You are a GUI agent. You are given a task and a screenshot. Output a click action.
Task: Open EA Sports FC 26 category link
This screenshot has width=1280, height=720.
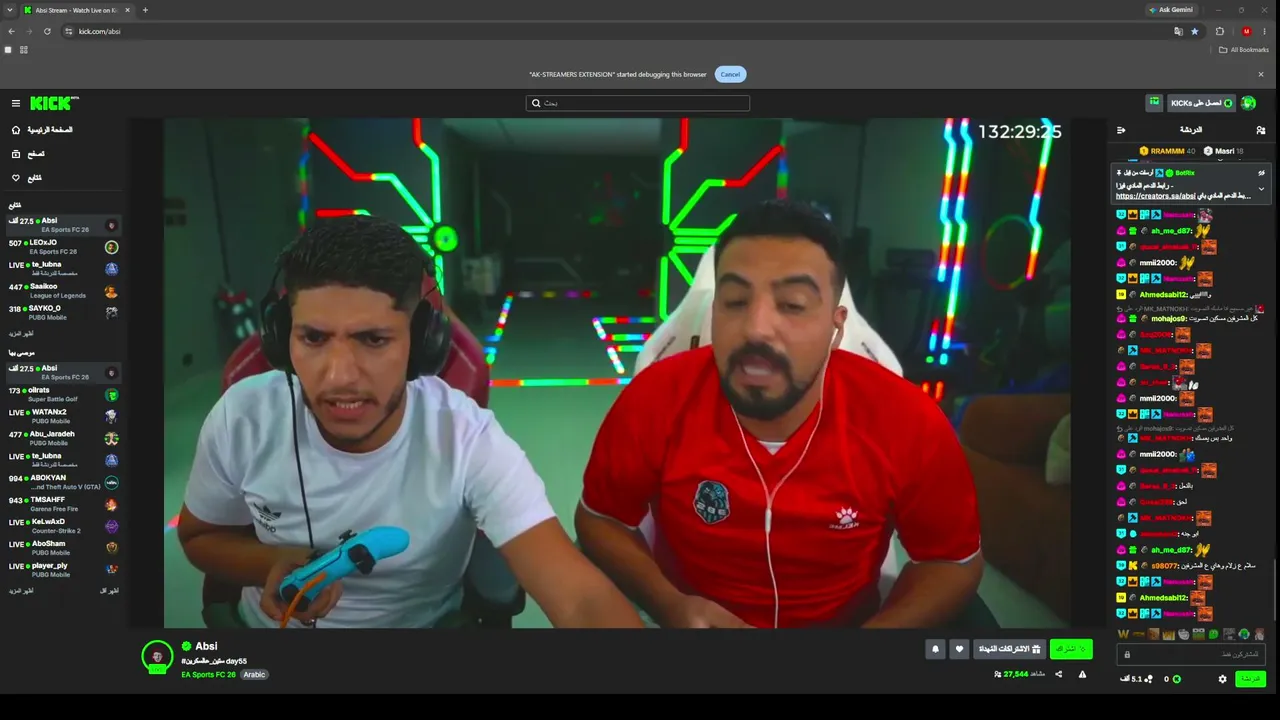coord(208,675)
